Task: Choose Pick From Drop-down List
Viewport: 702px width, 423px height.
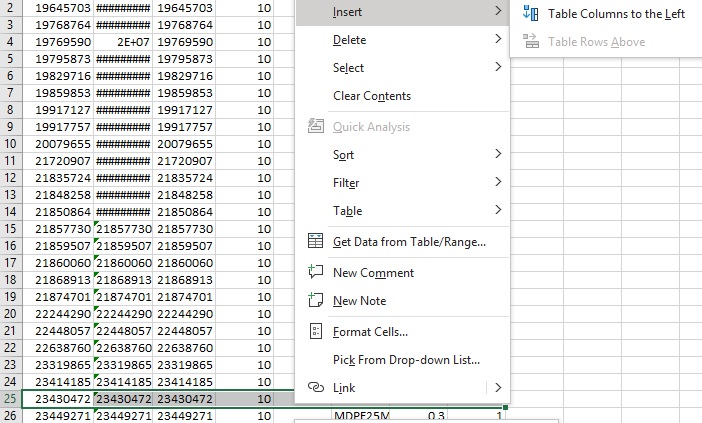Action: (x=402, y=360)
